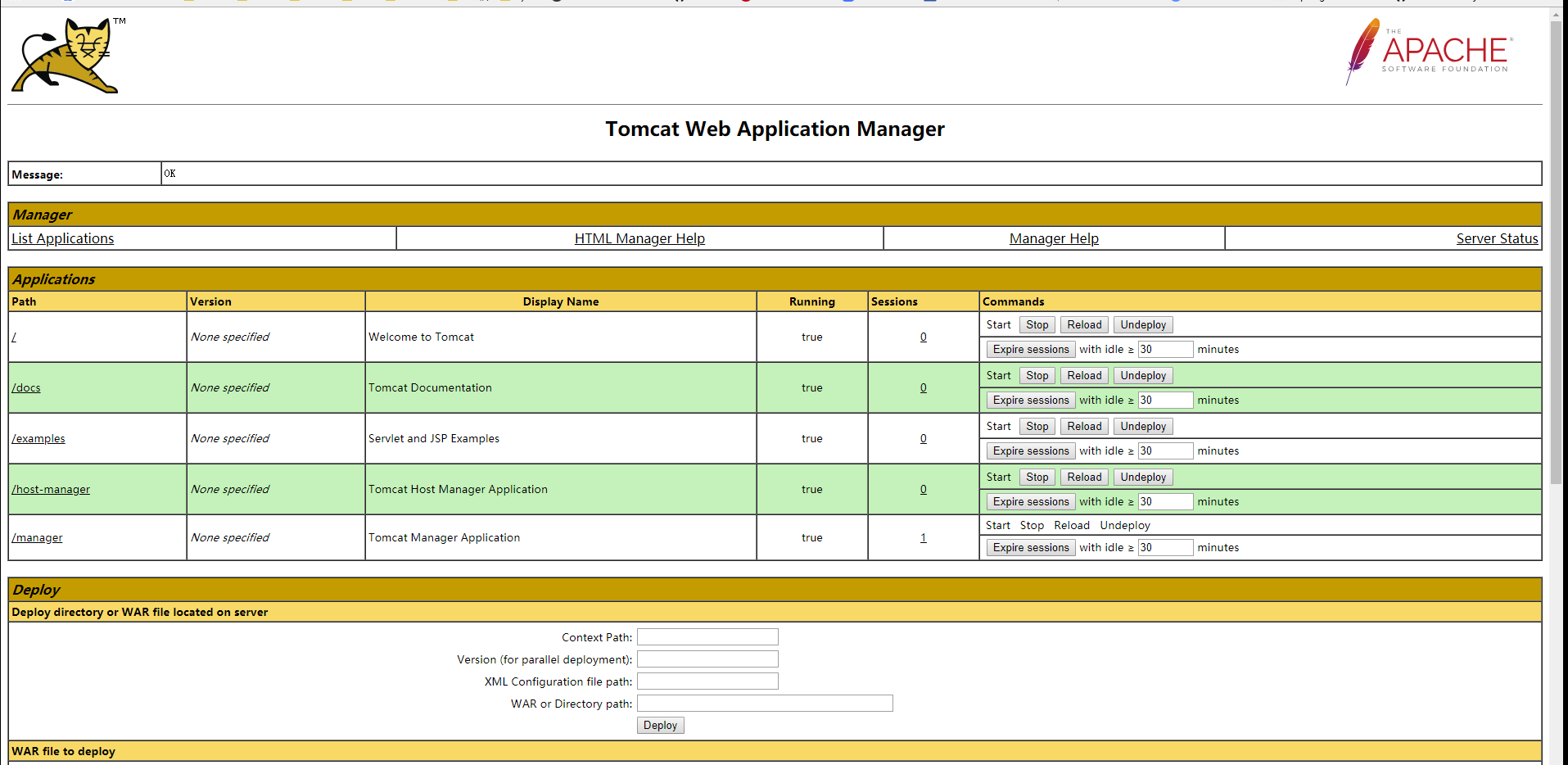This screenshot has width=1568, height=765.
Task: Click sessions count 1 for /manager
Action: 924,537
